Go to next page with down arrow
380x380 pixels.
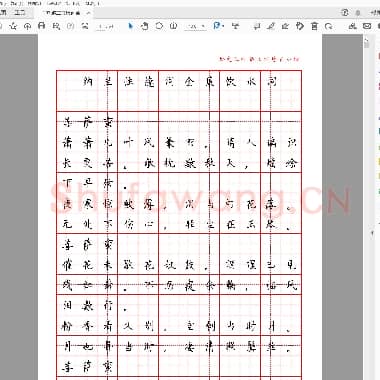coord(85,26)
